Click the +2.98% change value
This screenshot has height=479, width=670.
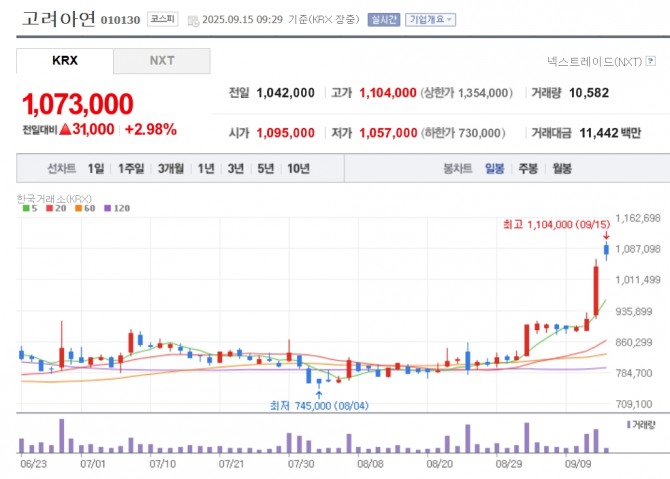click(151, 129)
